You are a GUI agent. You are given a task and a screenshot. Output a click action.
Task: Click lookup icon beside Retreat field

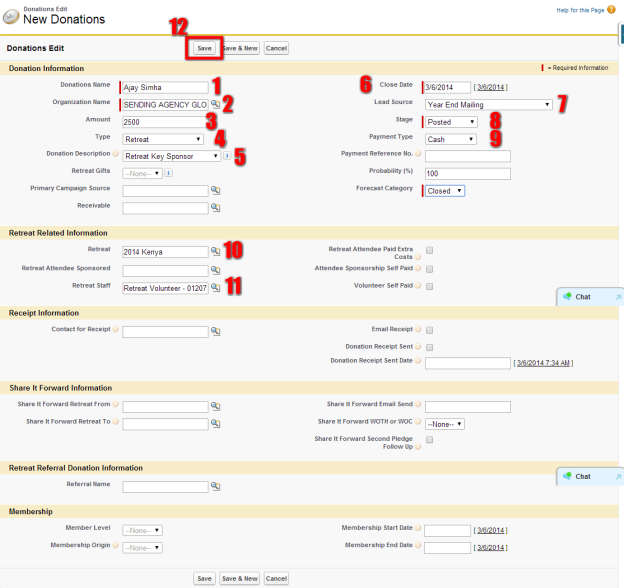215,252
